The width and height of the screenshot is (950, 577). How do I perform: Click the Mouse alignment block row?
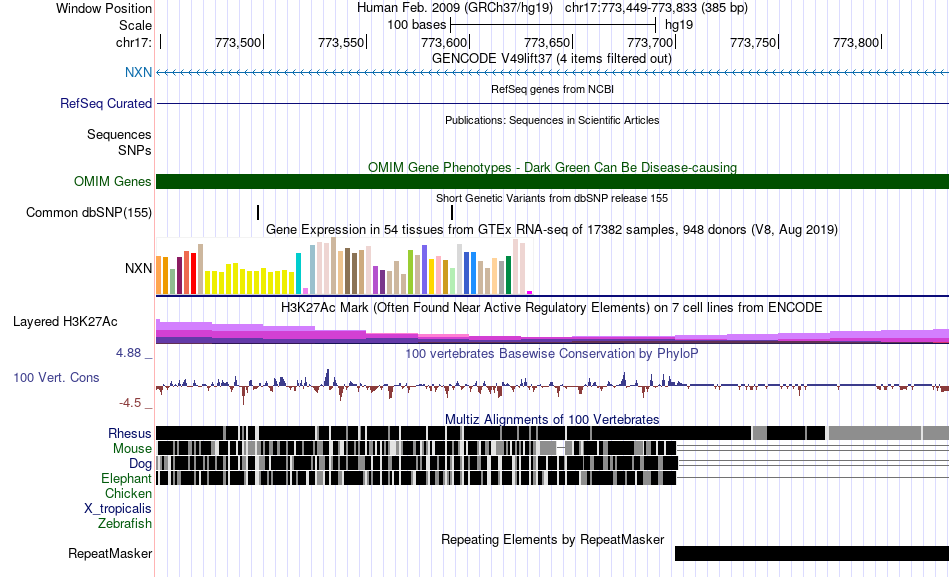click(553, 448)
